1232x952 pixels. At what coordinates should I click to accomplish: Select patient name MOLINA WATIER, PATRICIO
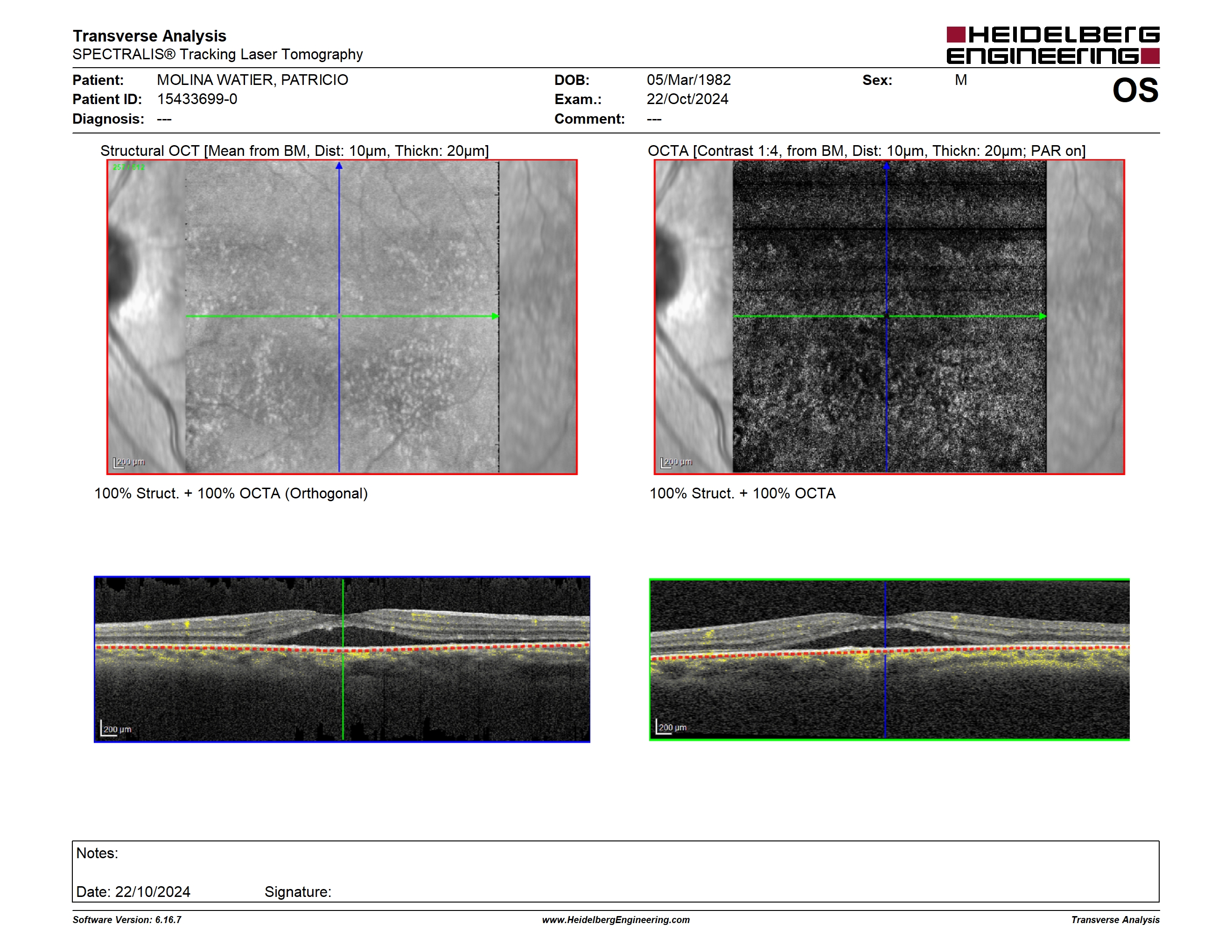tap(252, 80)
